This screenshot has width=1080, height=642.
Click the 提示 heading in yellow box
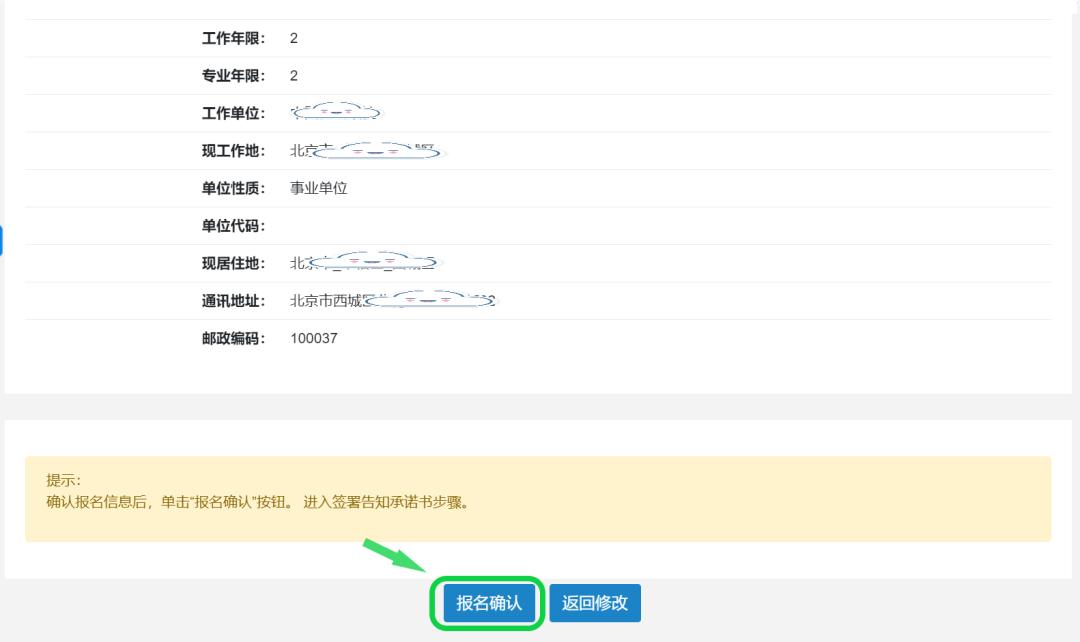63,480
